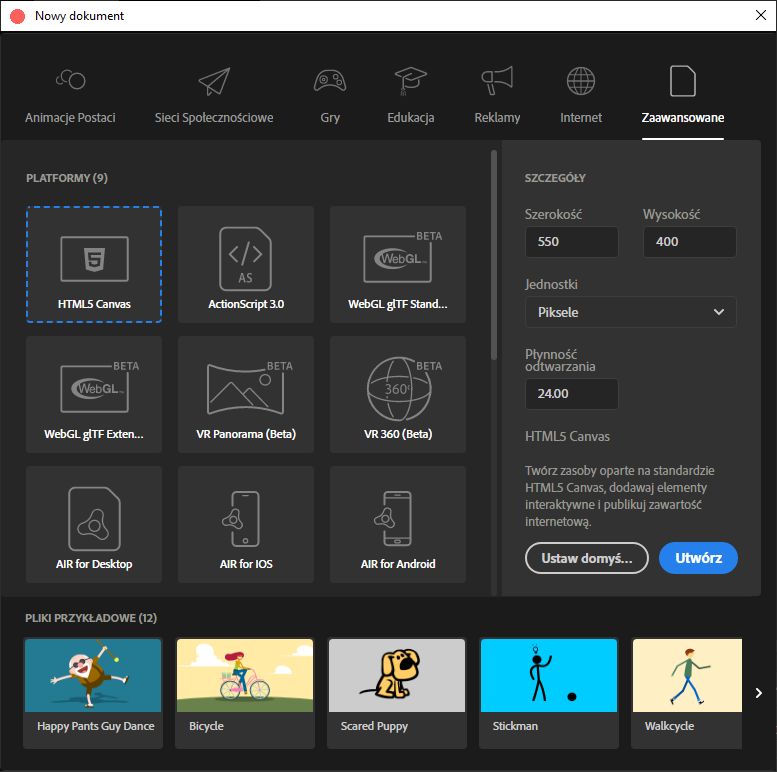
Task: Choose the ActionScript 3.0 platform icon
Action: coord(246,258)
